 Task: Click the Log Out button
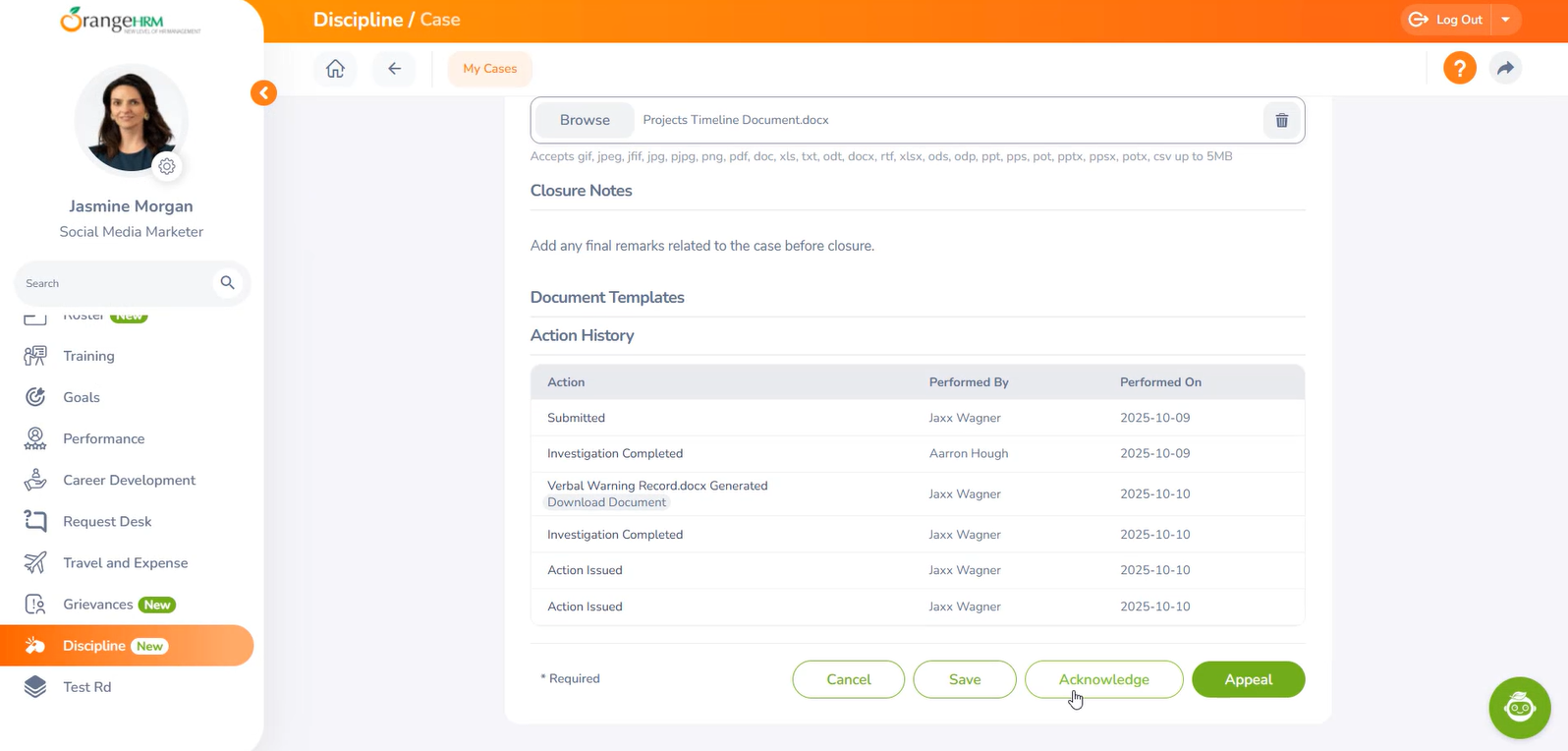coord(1446,20)
